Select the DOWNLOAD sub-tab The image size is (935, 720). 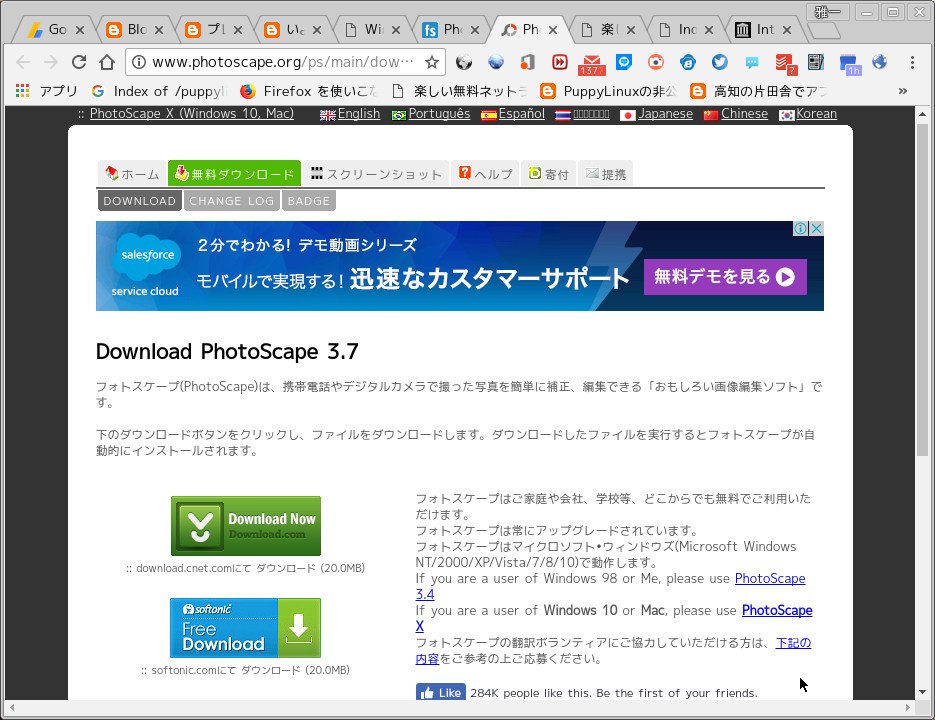pos(140,201)
